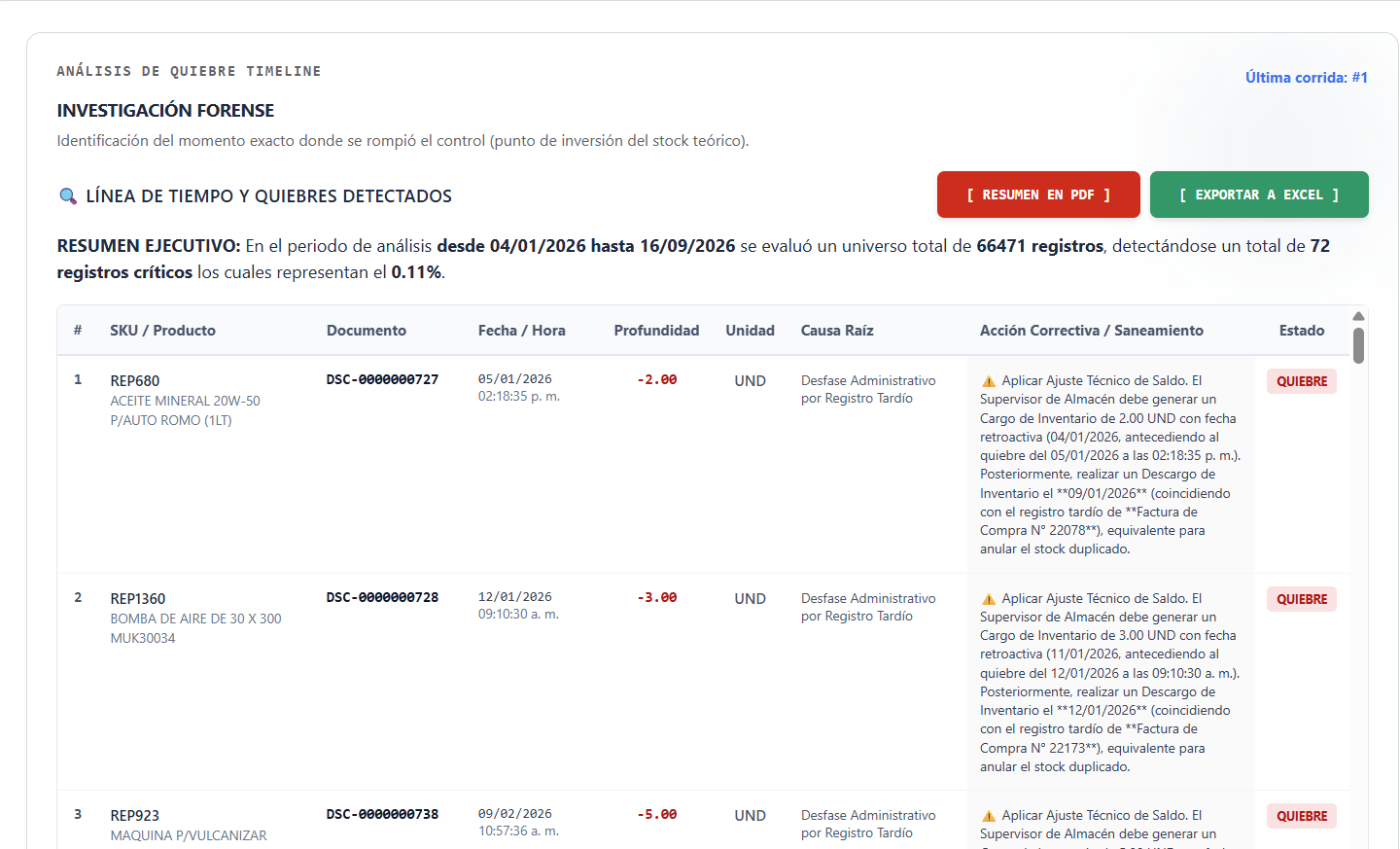Open document DSC-0000000727
This screenshot has height=849, width=1400.
click(382, 379)
